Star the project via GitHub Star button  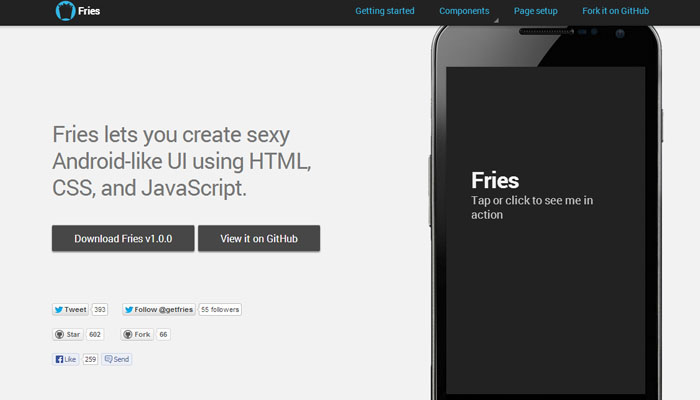click(x=68, y=334)
